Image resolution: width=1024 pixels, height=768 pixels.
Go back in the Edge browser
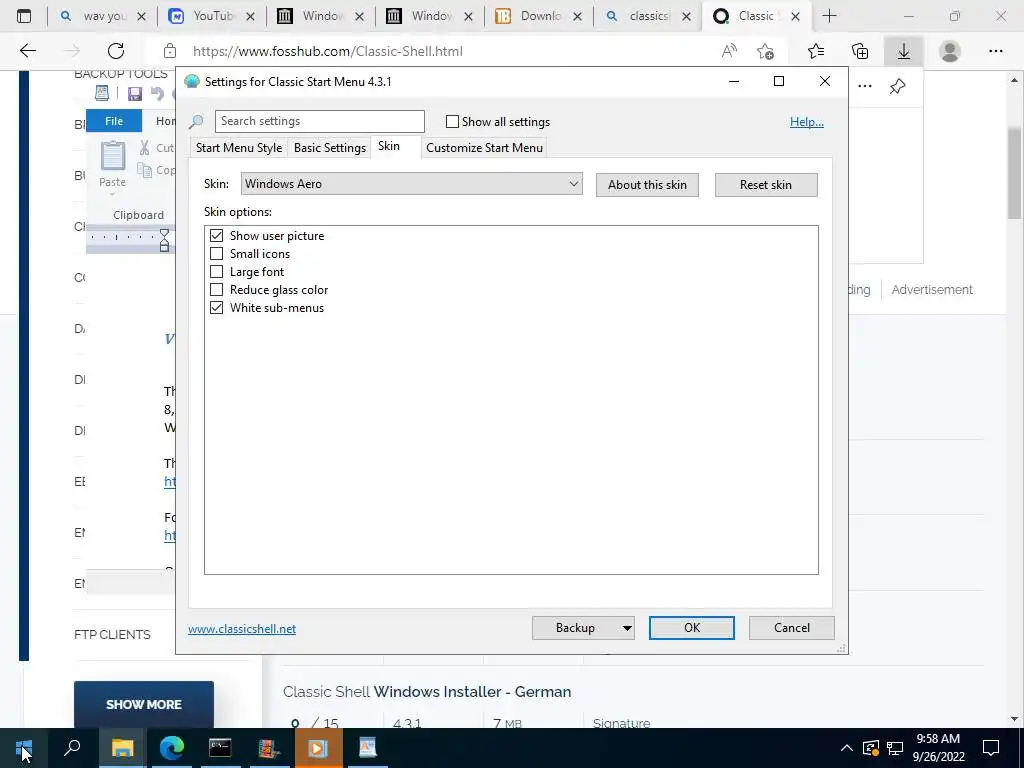[x=27, y=51]
